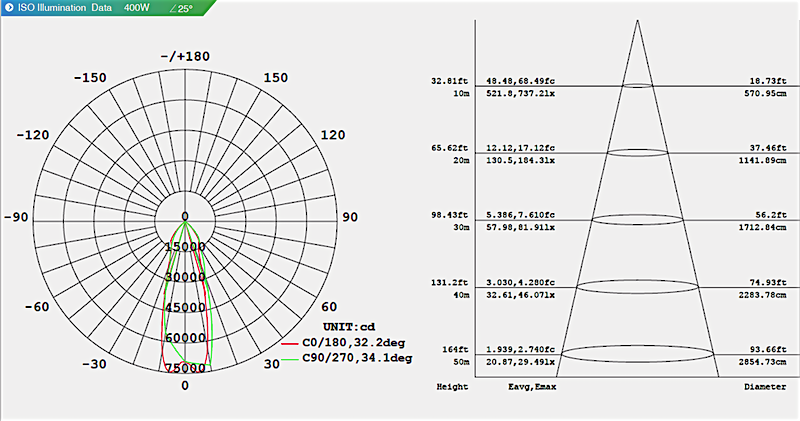Click the 2854.73cm diameter value
The height and width of the screenshot is (421, 800).
tap(763, 362)
